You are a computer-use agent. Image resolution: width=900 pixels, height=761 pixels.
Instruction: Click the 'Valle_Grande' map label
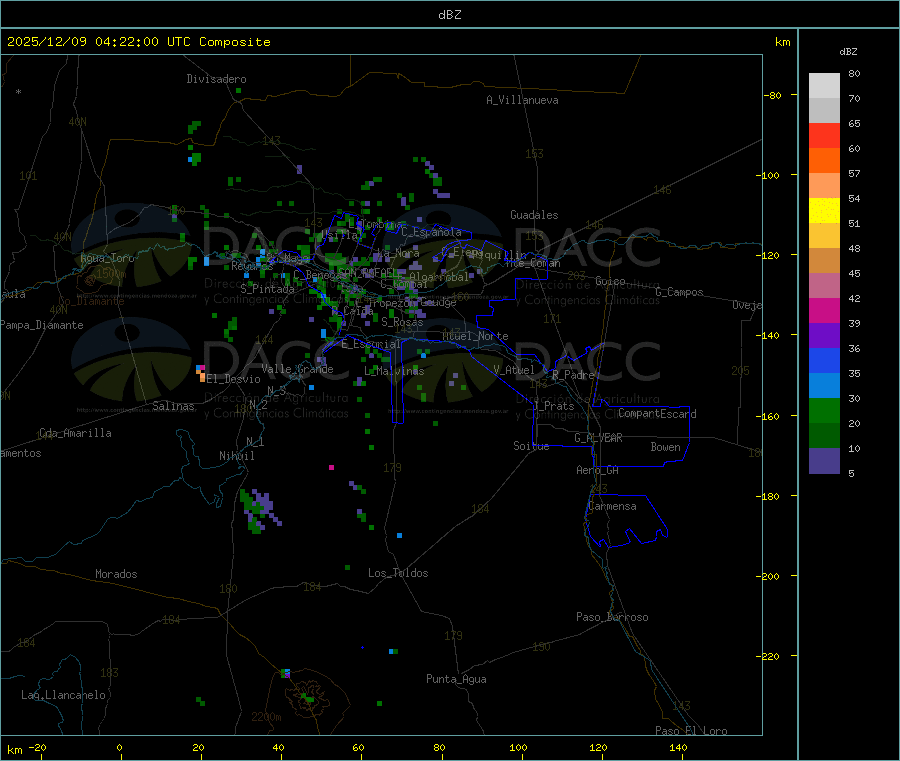(x=297, y=369)
